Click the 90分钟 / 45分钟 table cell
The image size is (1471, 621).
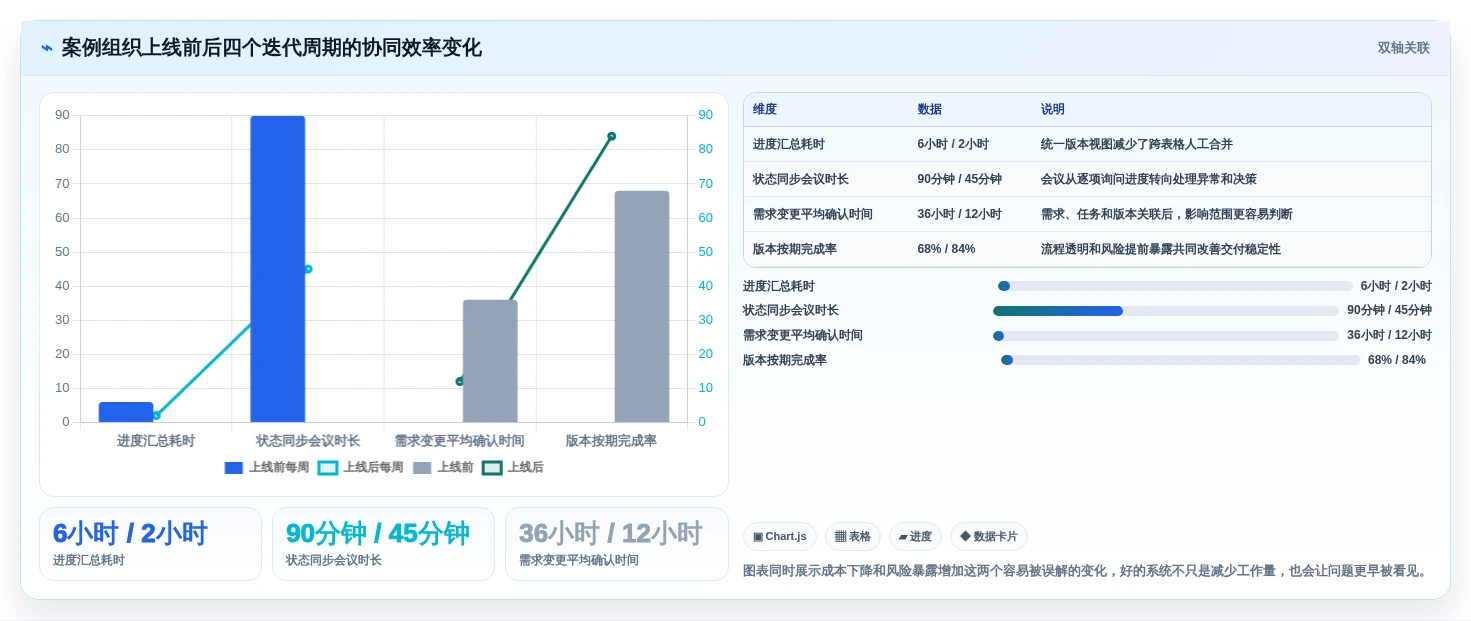click(x=960, y=179)
